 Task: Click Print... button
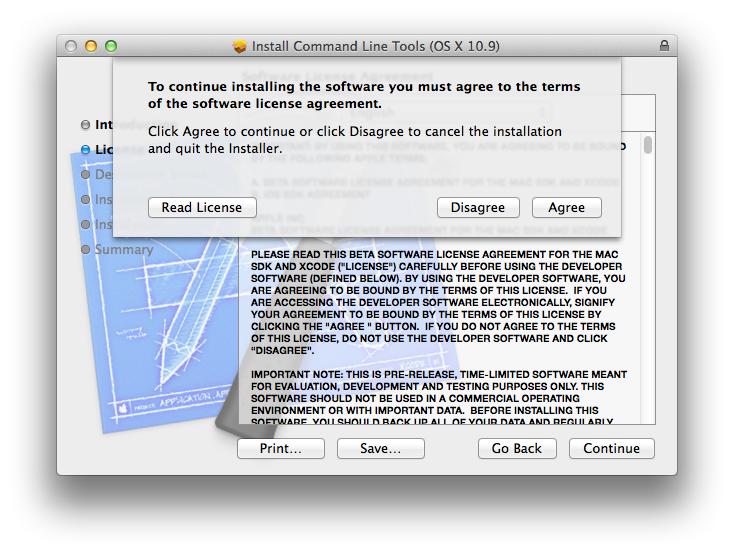pyautogui.click(x=281, y=448)
